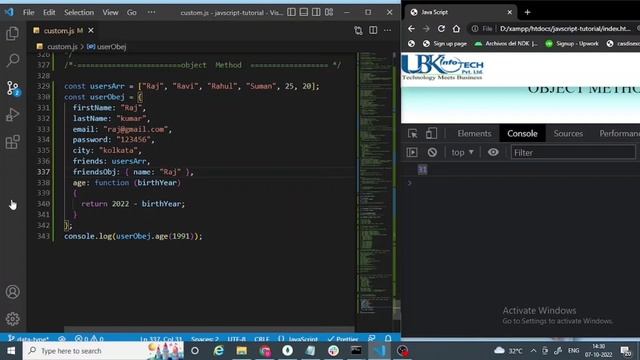Activate DevTools inspect element picker
This screenshot has height=360, width=640.
click(413, 133)
